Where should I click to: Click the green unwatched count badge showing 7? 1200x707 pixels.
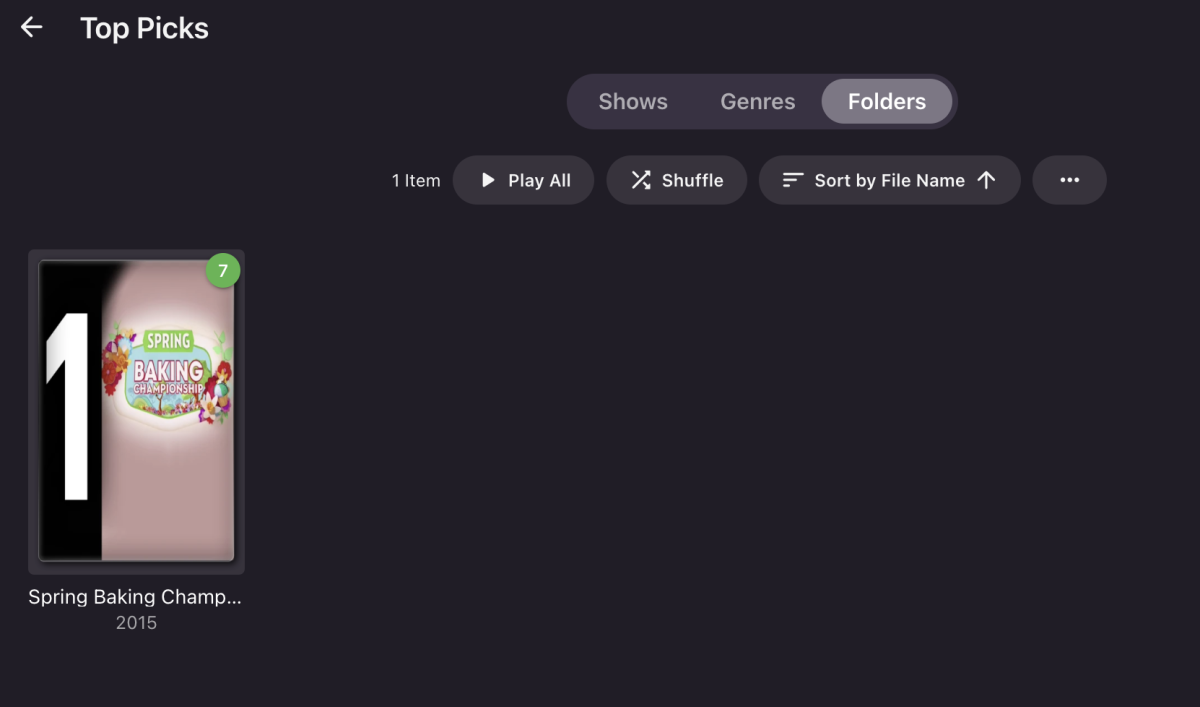coord(222,270)
